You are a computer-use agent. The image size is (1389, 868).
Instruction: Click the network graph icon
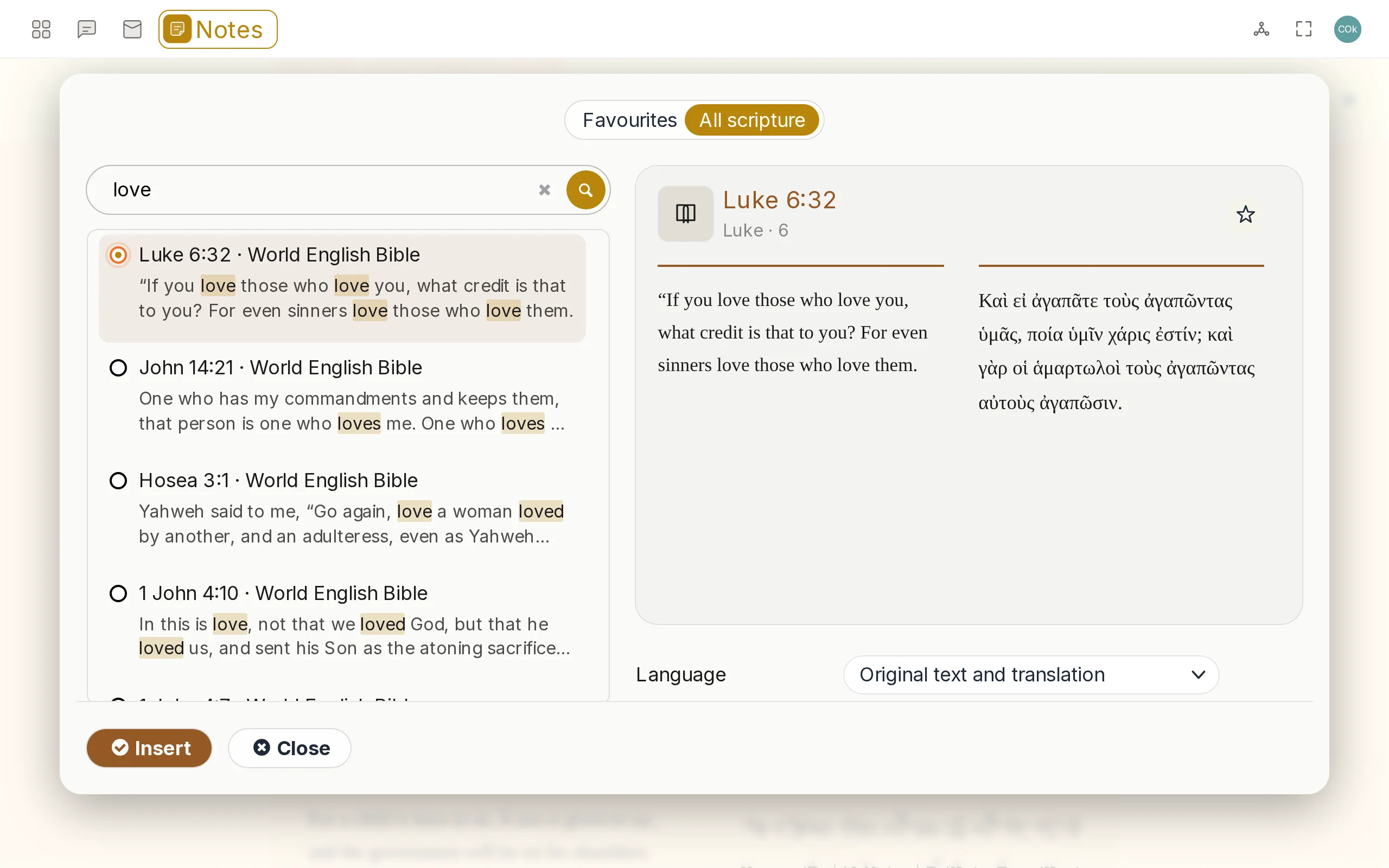tap(1261, 29)
